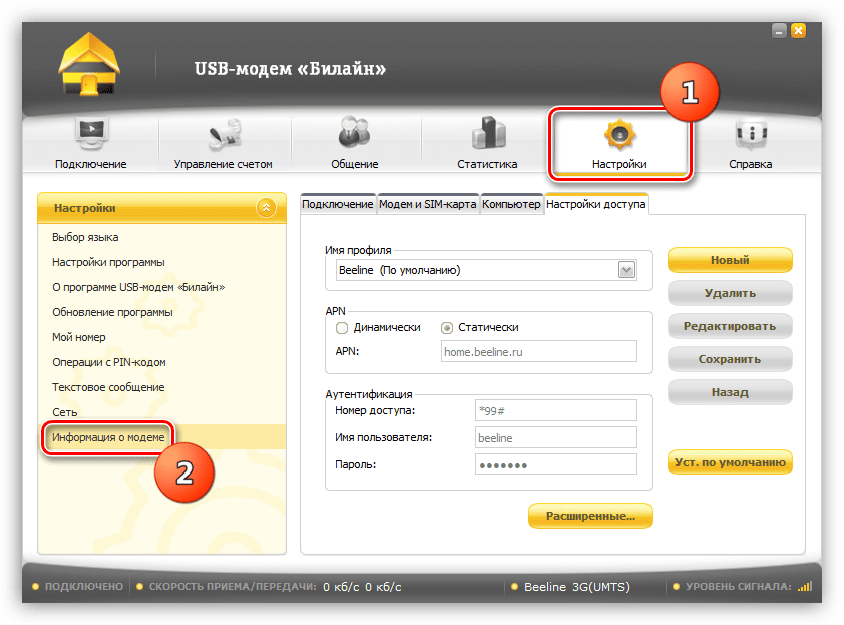Select the Статически APN radio button
Viewport: 844px width, 625px height.
coord(447,327)
